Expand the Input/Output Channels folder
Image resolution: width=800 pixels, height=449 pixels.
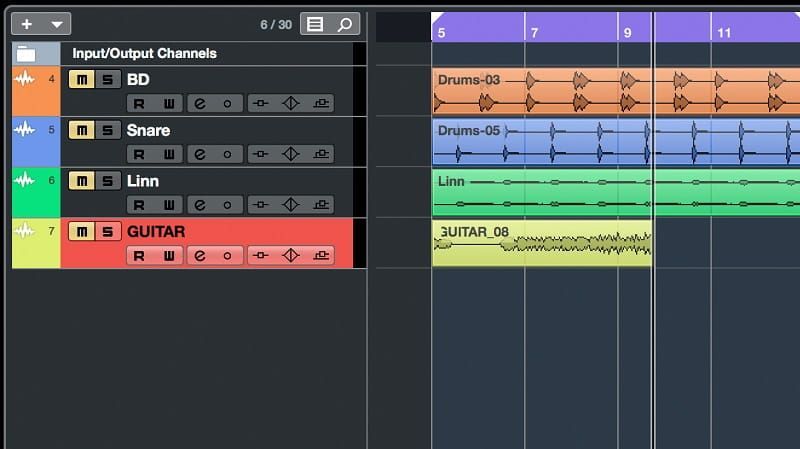point(26,54)
